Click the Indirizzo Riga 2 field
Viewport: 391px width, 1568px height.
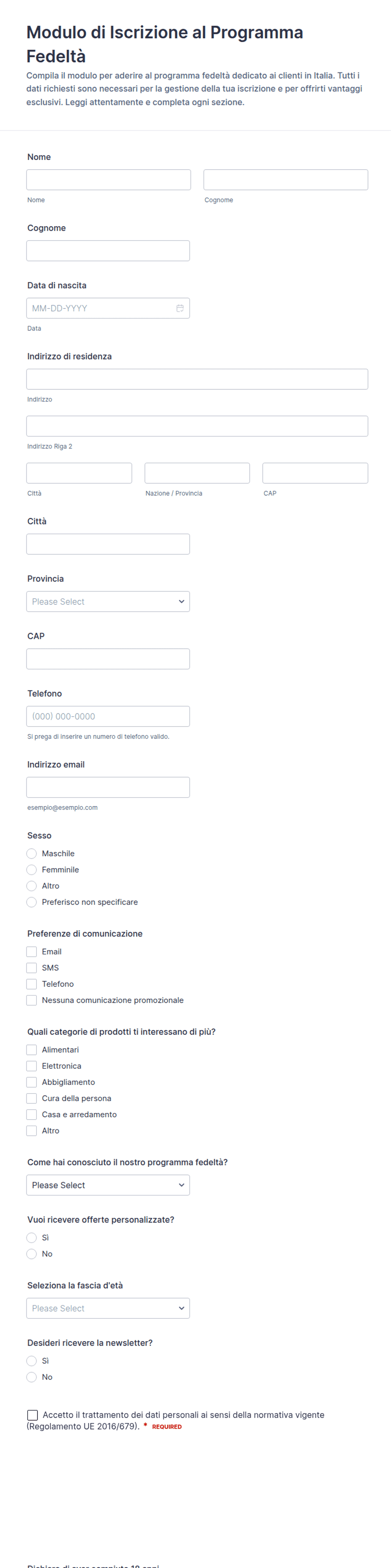(x=197, y=426)
